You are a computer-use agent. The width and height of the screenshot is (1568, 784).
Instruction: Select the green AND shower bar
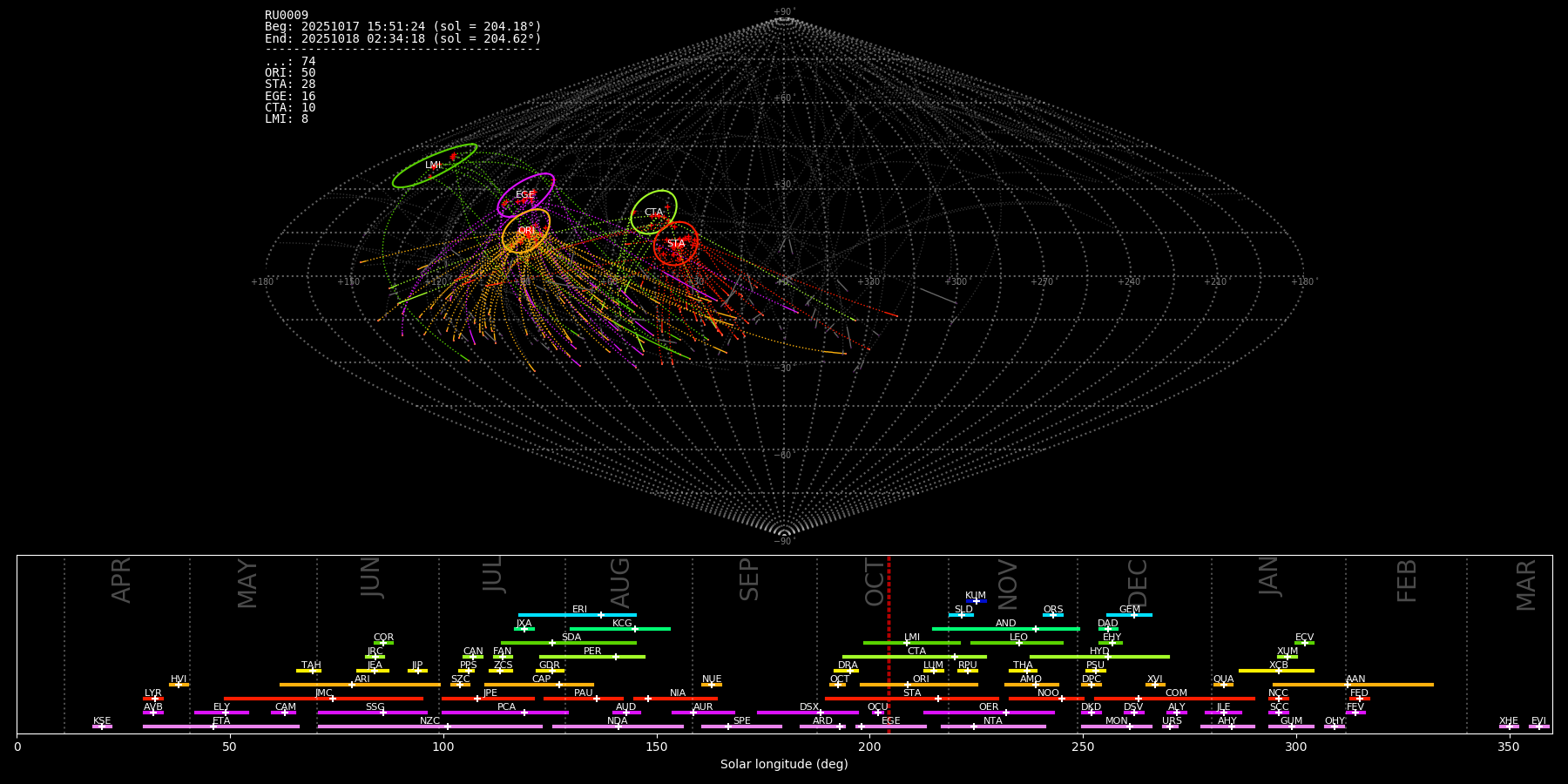pos(1005,629)
